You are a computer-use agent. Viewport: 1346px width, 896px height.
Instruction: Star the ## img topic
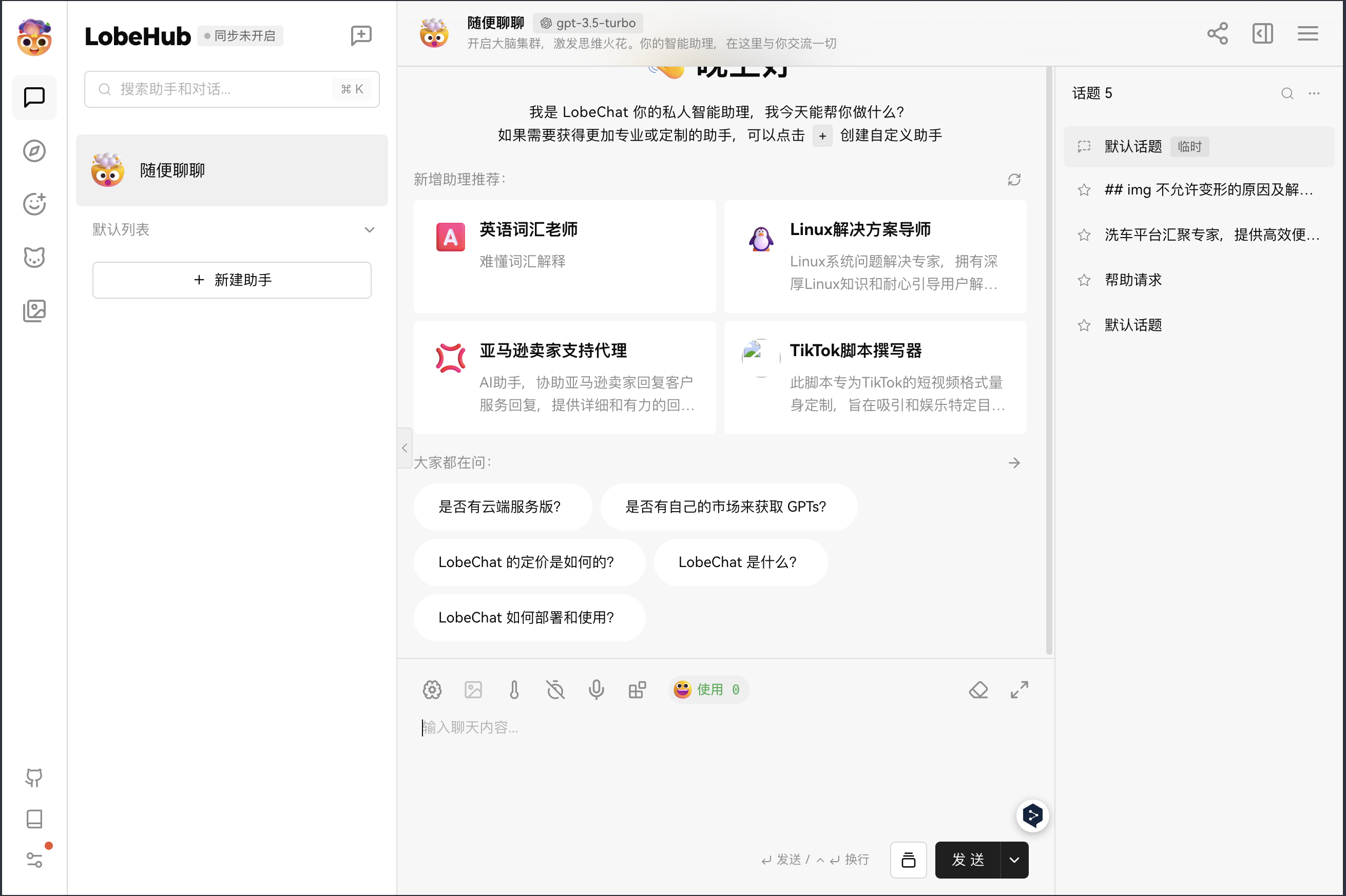[x=1084, y=190]
